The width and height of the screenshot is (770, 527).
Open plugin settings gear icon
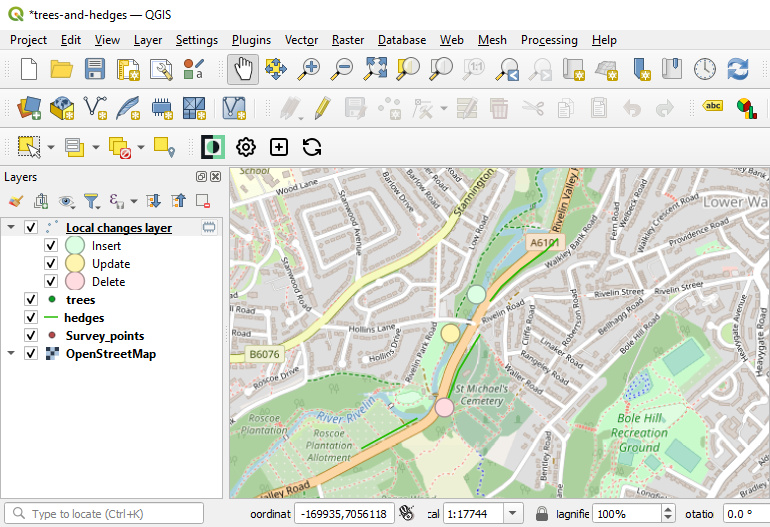(246, 147)
